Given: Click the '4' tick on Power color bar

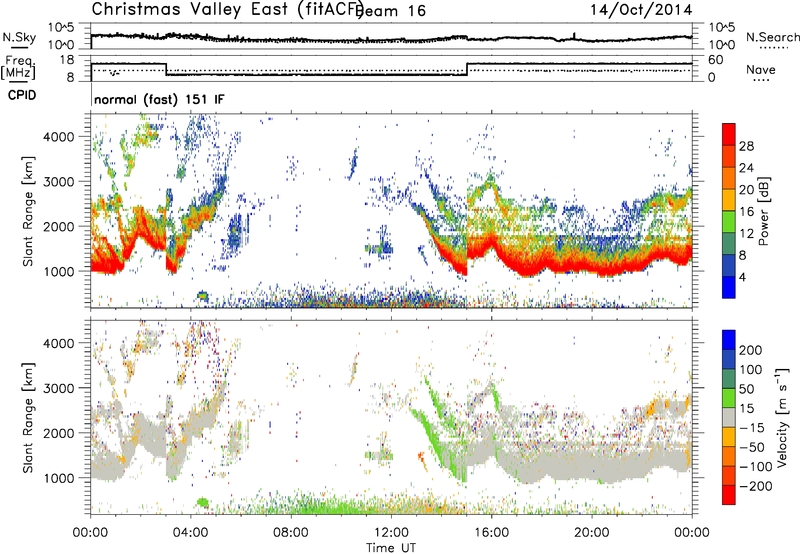Looking at the screenshot, I should pyautogui.click(x=742, y=277).
